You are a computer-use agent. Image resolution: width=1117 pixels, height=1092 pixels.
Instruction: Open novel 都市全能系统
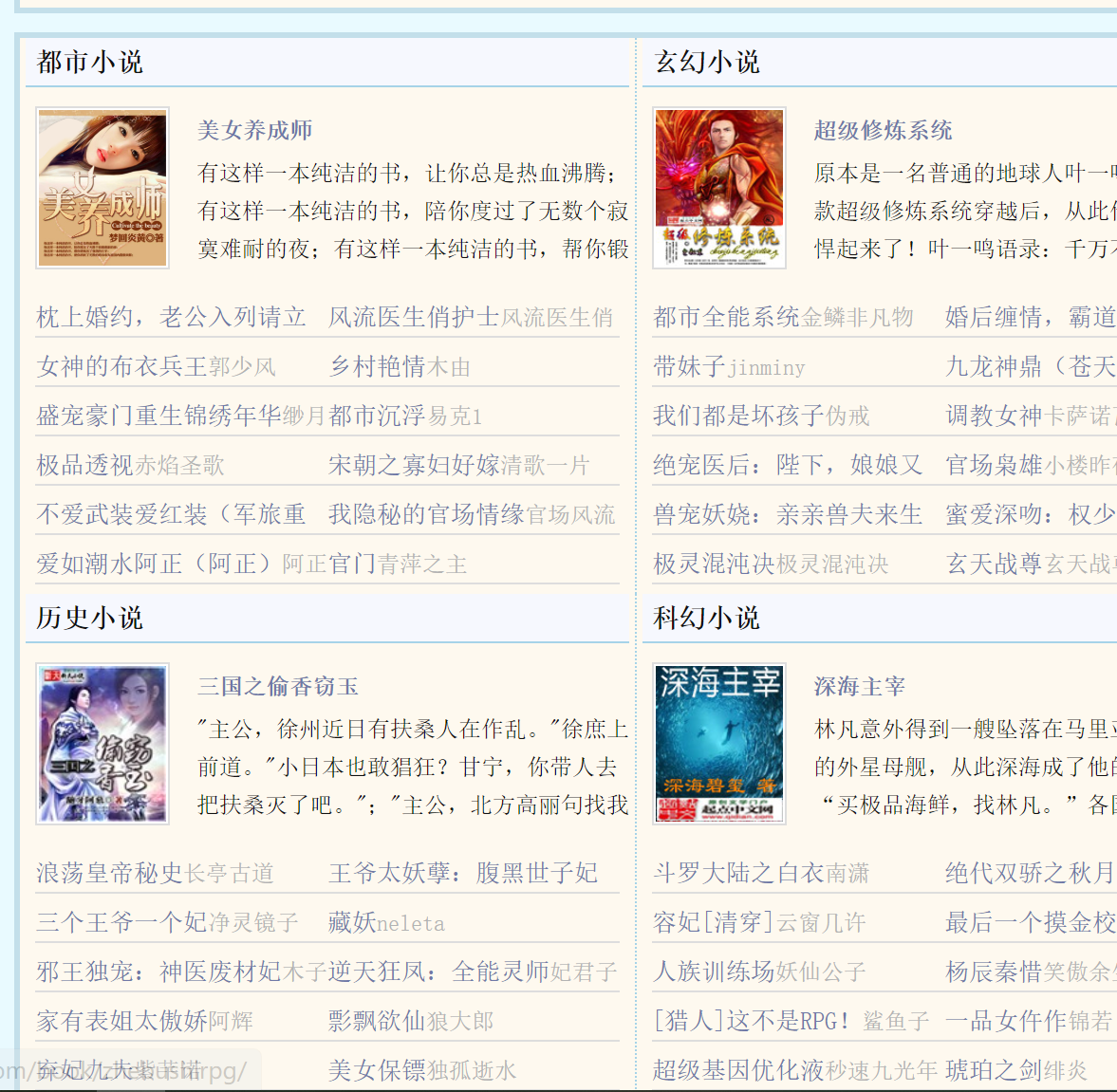pos(726,317)
